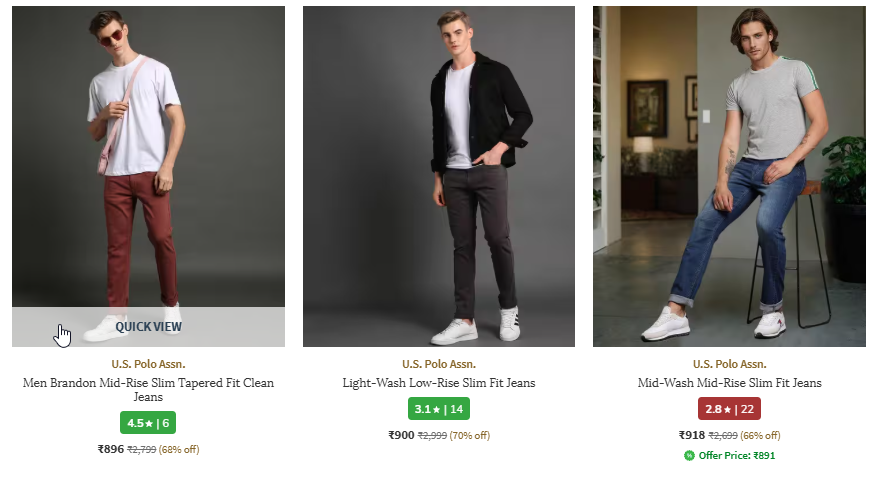Viewport: 872px width, 493px height.
Task: Open Light-Wash Low-Rise Slim Fit Jeans title
Action: 438,383
